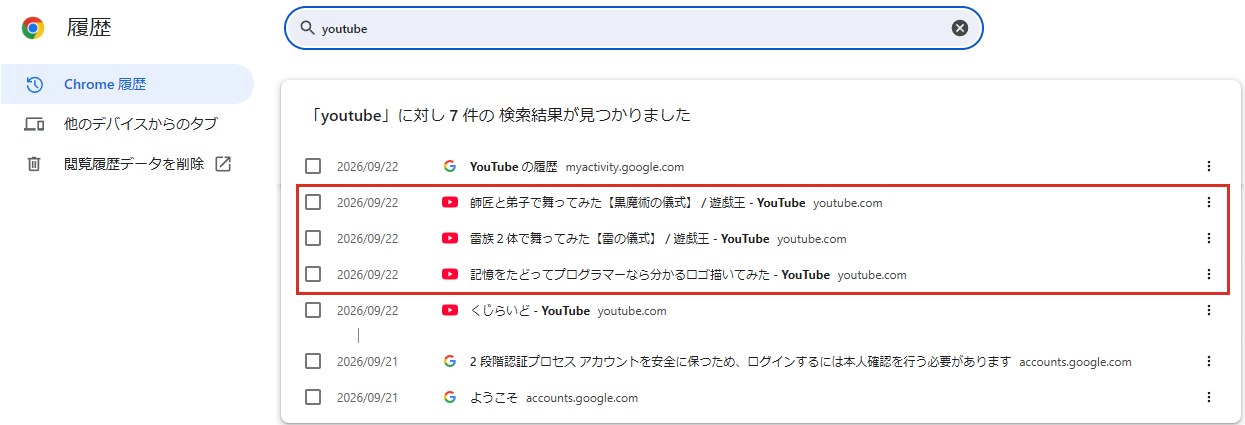Click YouTube favicon on 雷族２体で舞ってみた row
Image resolution: width=1245 pixels, height=425 pixels.
pyautogui.click(x=450, y=238)
